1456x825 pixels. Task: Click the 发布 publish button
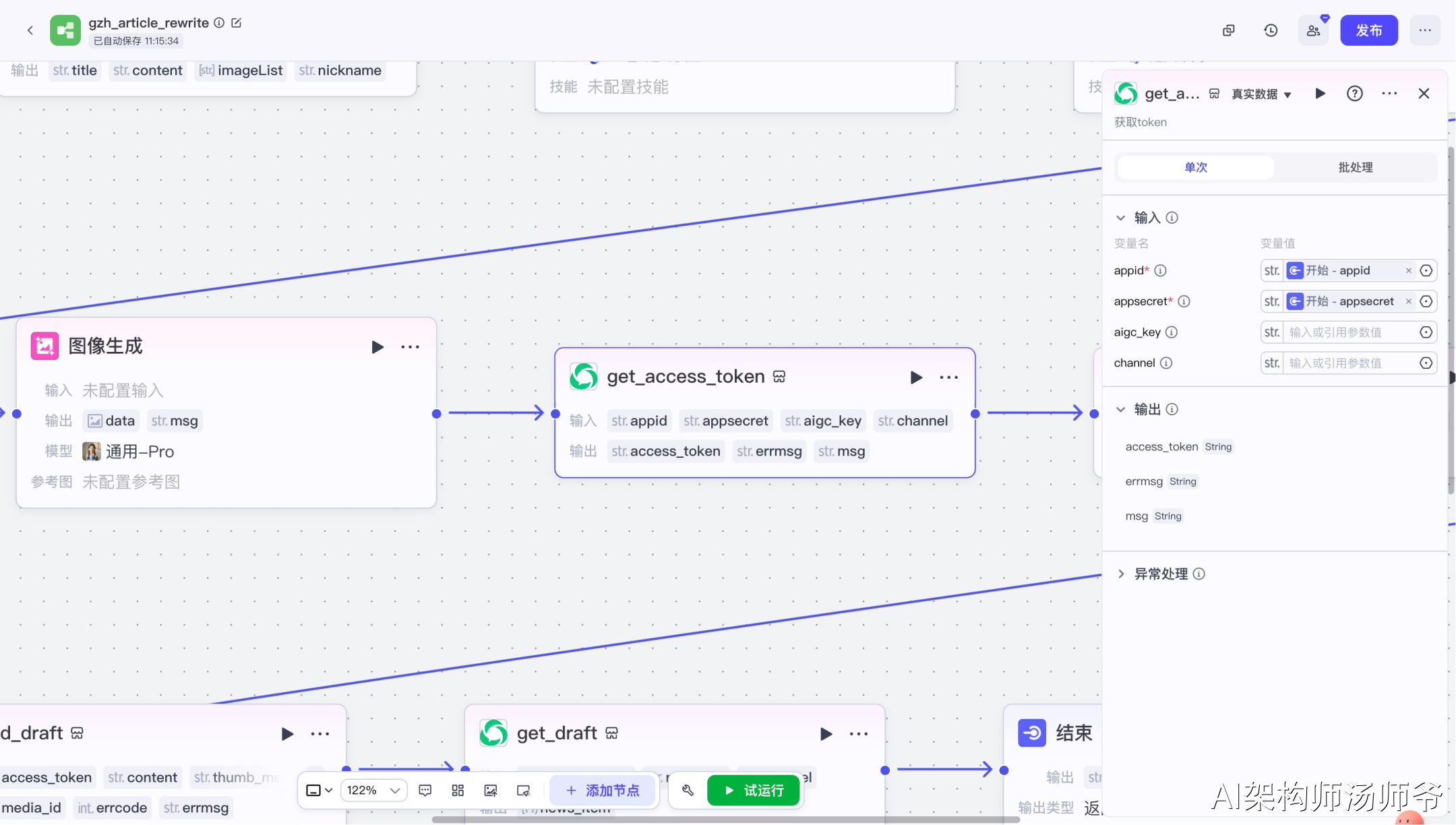tap(1368, 30)
